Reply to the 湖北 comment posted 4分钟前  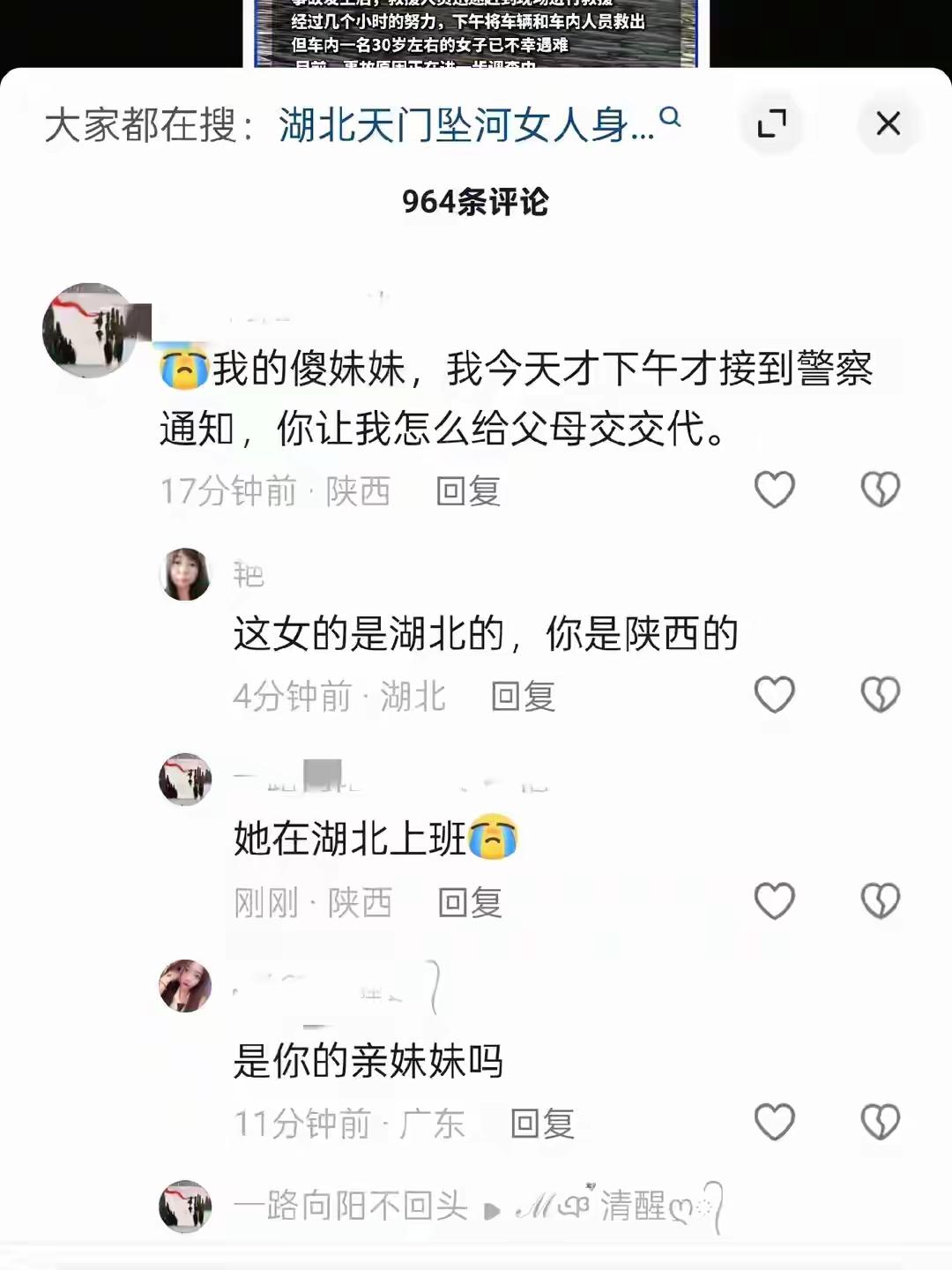click(x=523, y=697)
